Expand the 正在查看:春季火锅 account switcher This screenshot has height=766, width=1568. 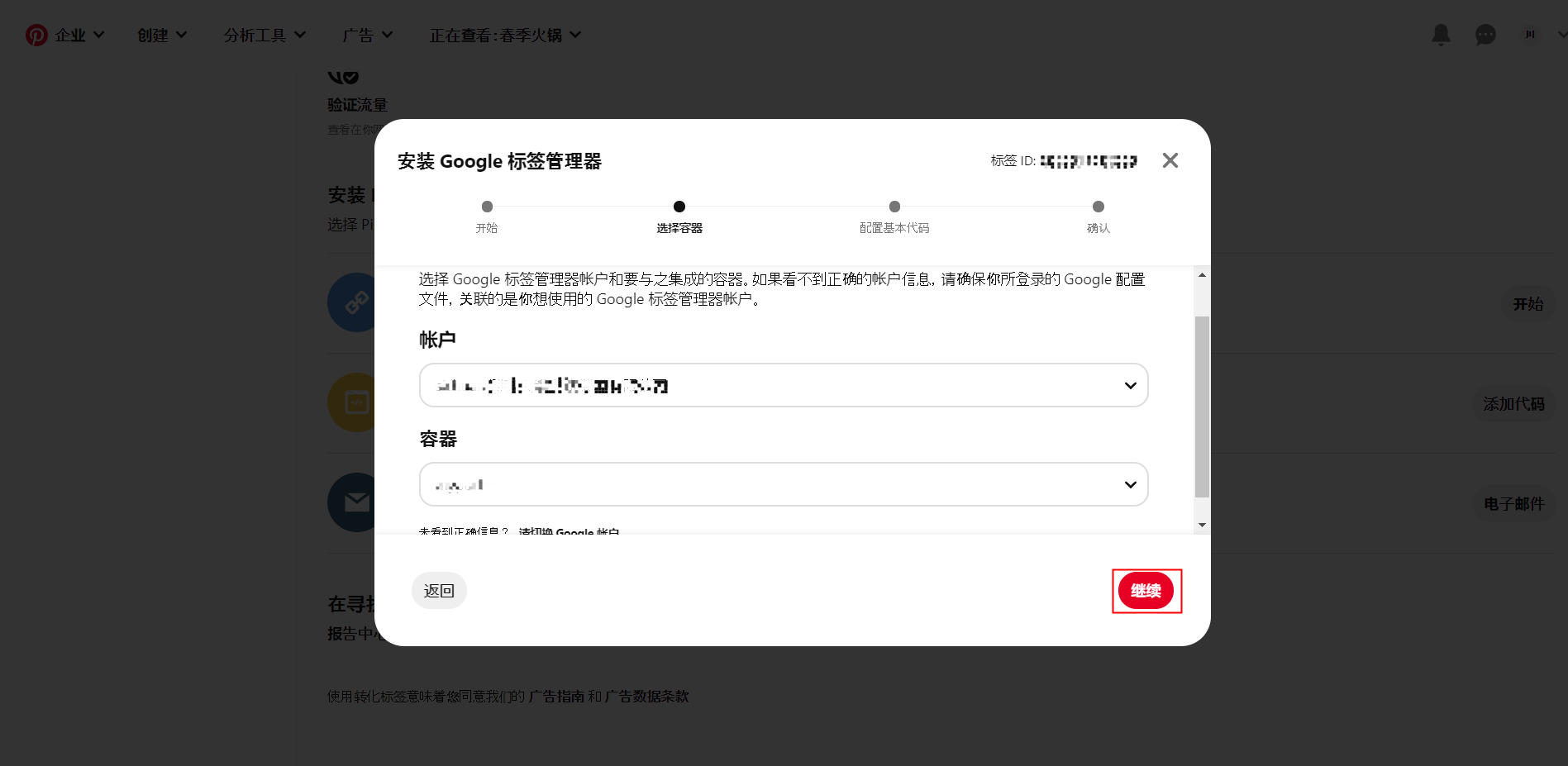pyautogui.click(x=505, y=35)
